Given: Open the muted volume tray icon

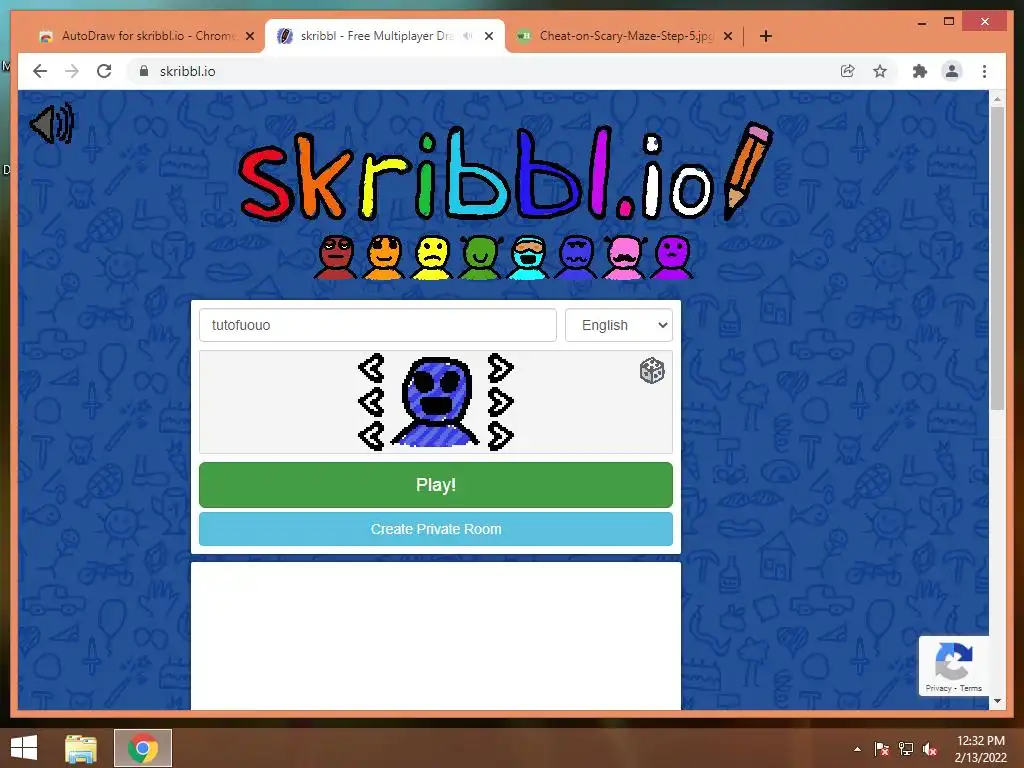Looking at the screenshot, I should [930, 749].
